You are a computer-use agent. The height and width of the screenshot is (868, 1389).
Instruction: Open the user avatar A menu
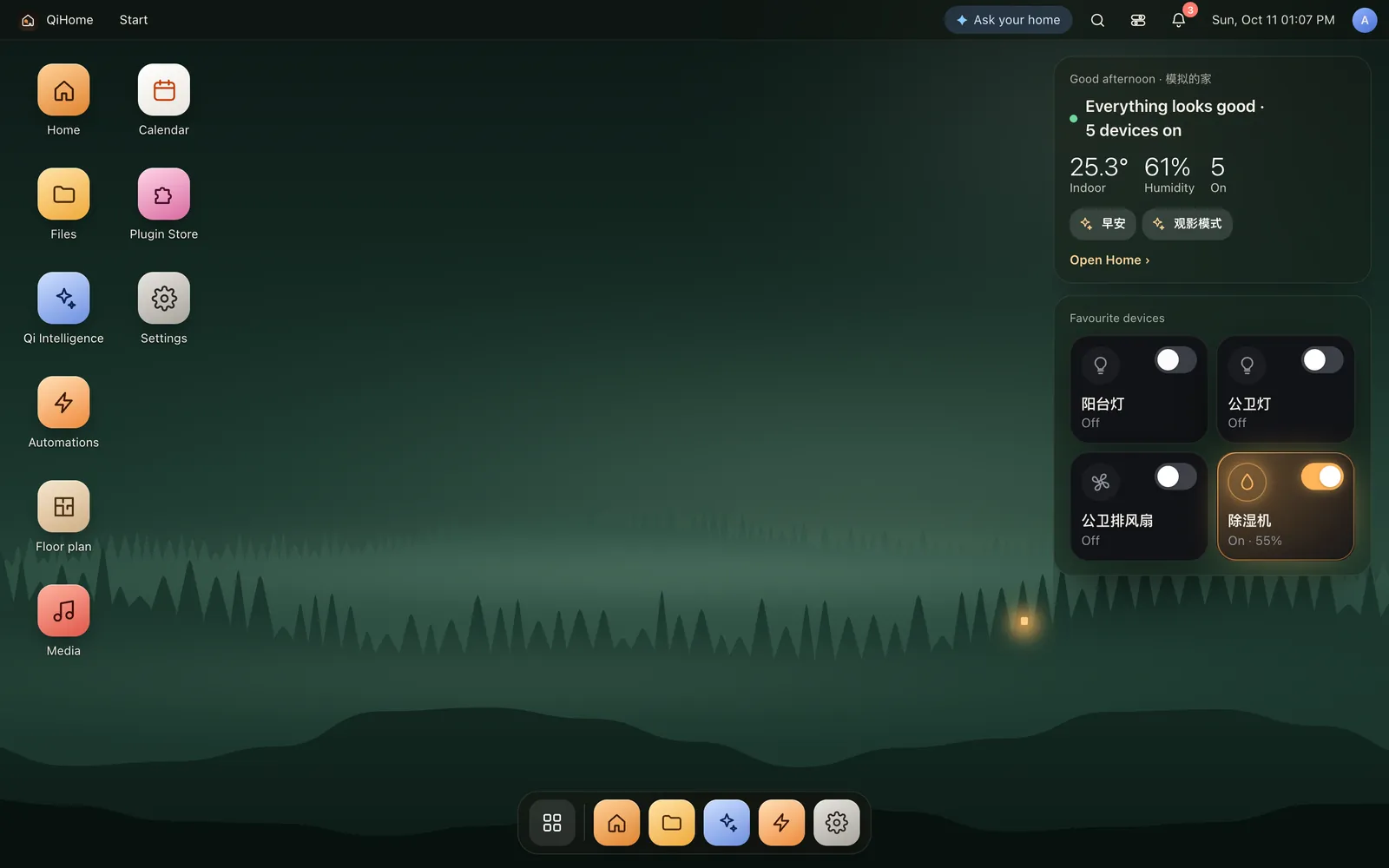tap(1365, 20)
